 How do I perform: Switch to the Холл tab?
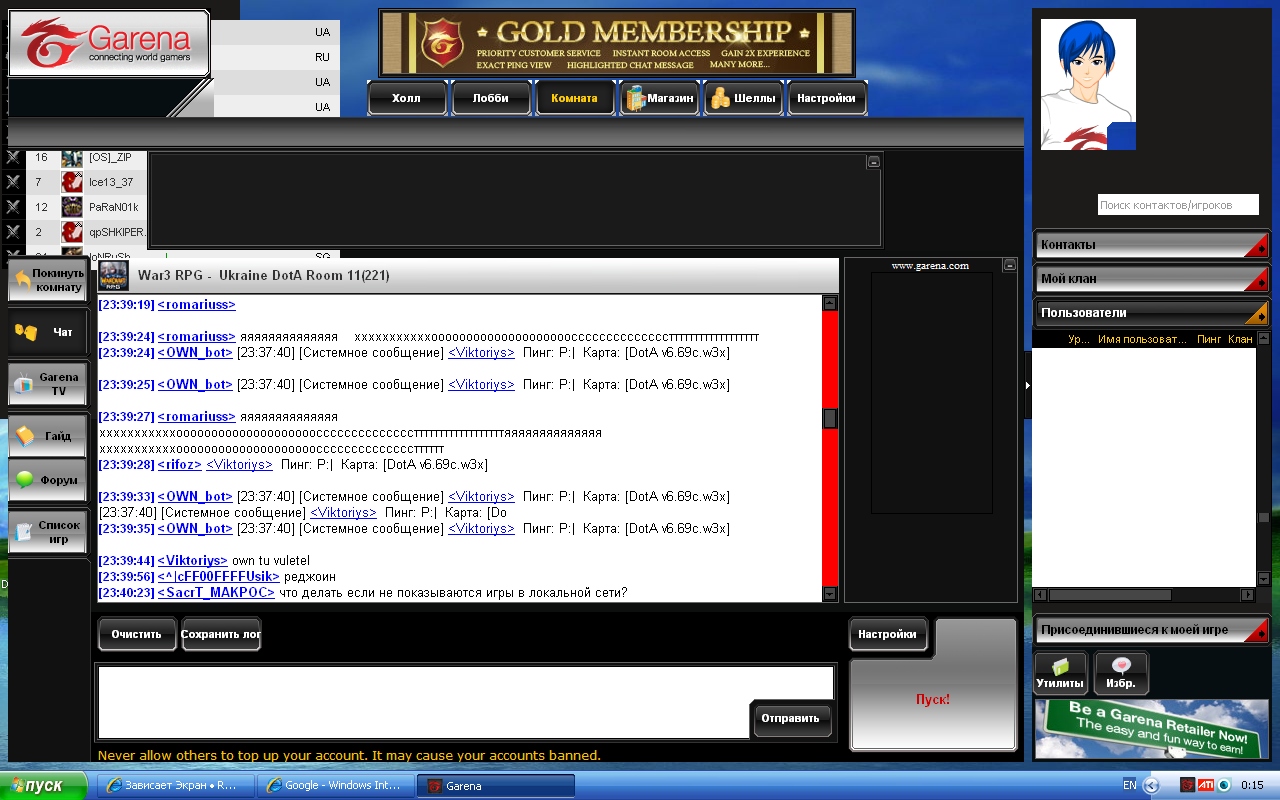pyautogui.click(x=406, y=98)
